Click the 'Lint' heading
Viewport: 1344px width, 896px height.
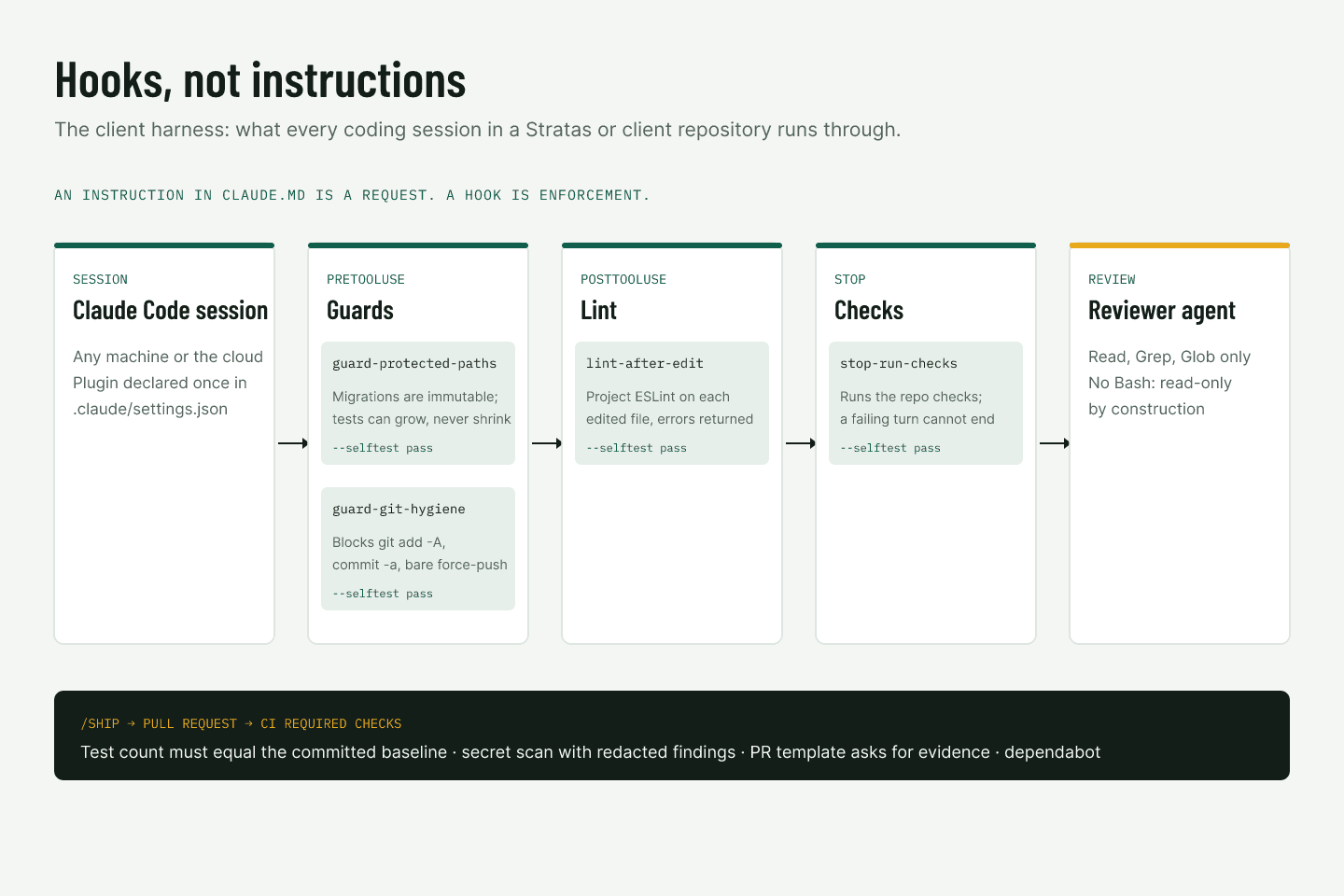coord(598,310)
